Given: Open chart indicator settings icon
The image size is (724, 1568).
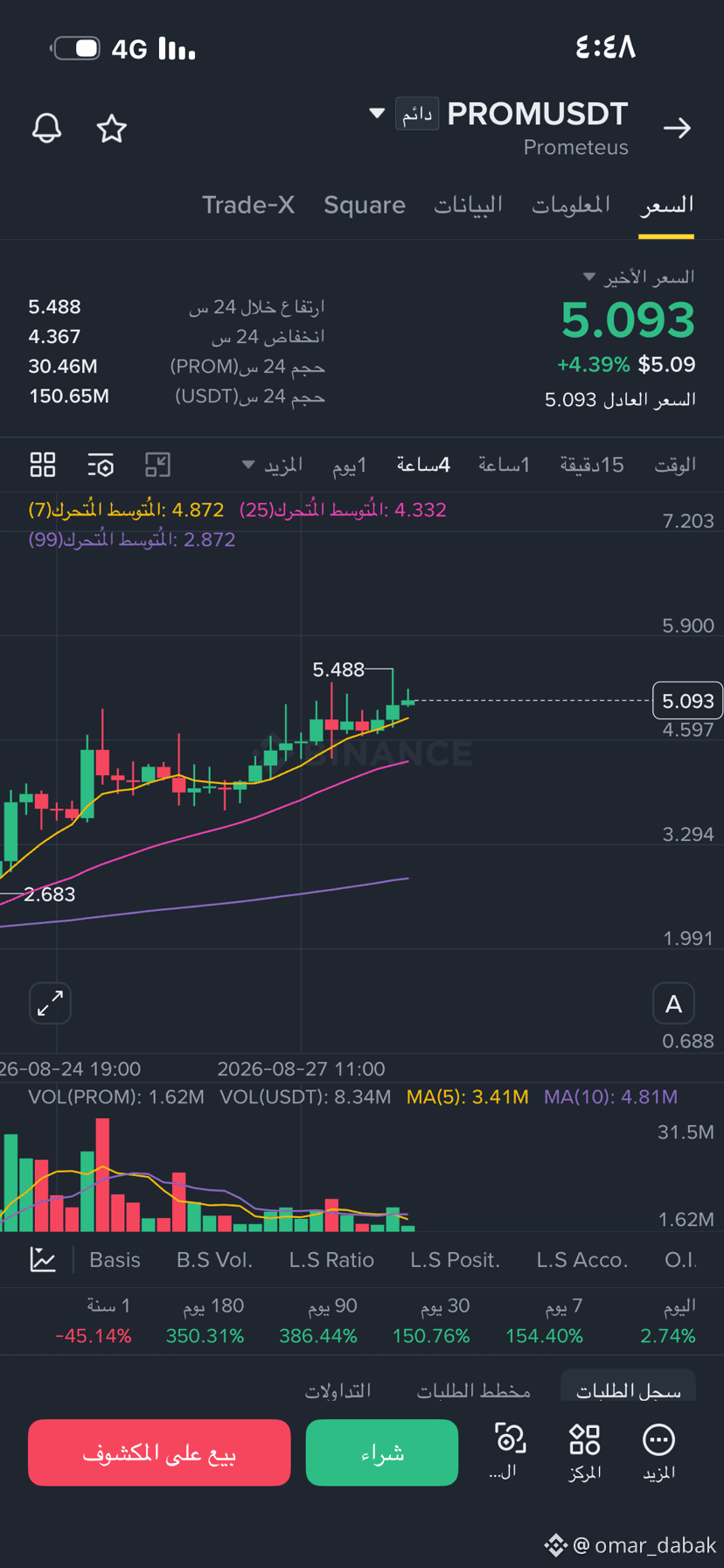Looking at the screenshot, I should click(x=101, y=465).
